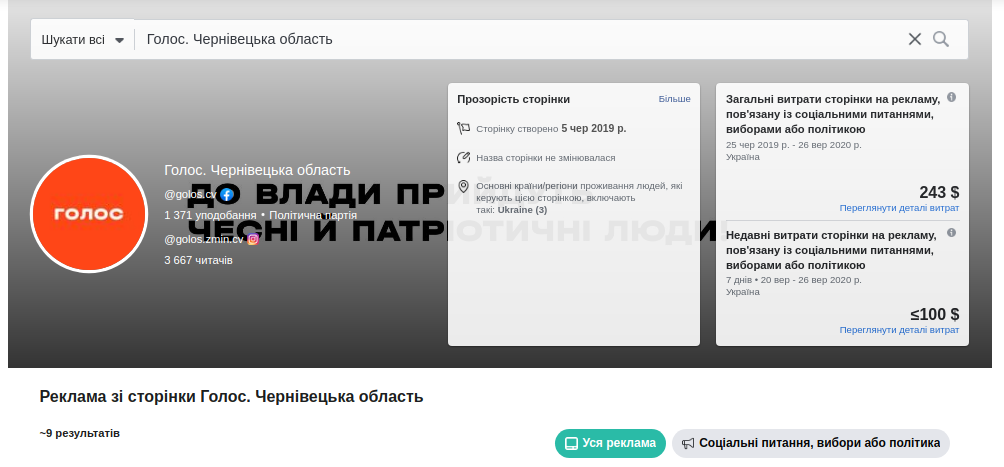
Task: Click the '≤100 $' recent spend amount
Action: (x=935, y=315)
